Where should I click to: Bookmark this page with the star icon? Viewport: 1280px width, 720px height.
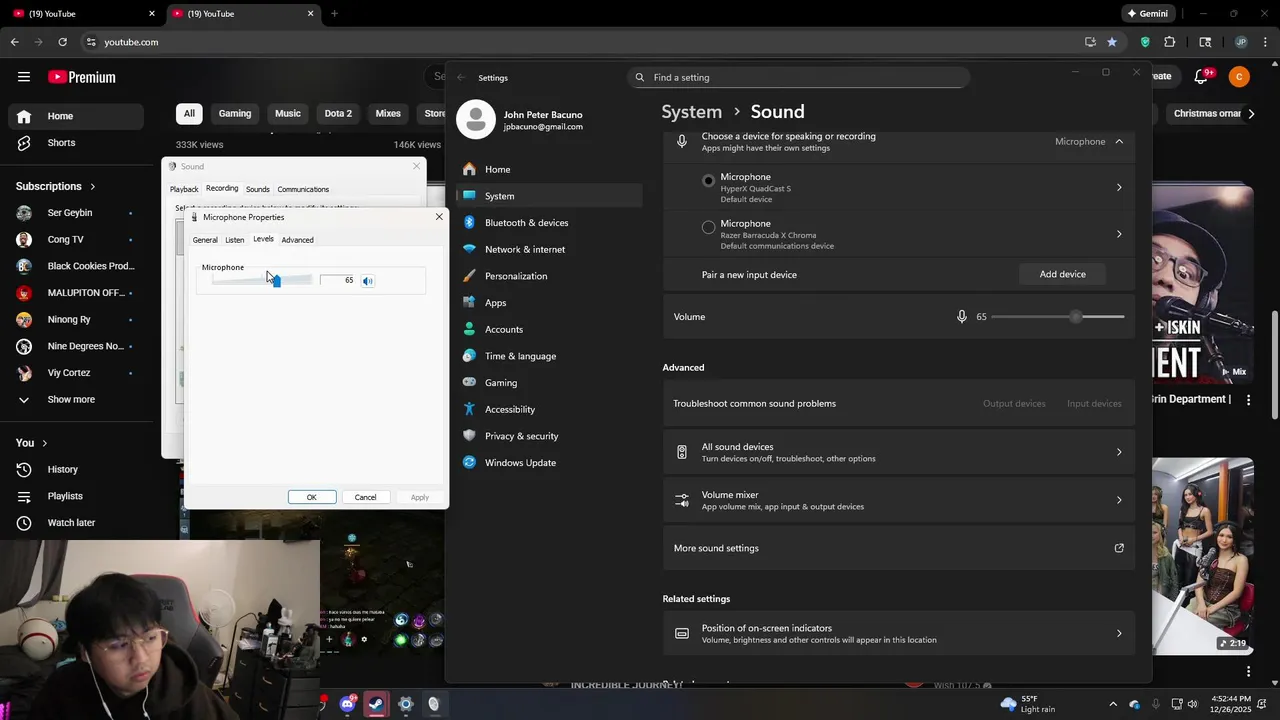click(x=1112, y=42)
